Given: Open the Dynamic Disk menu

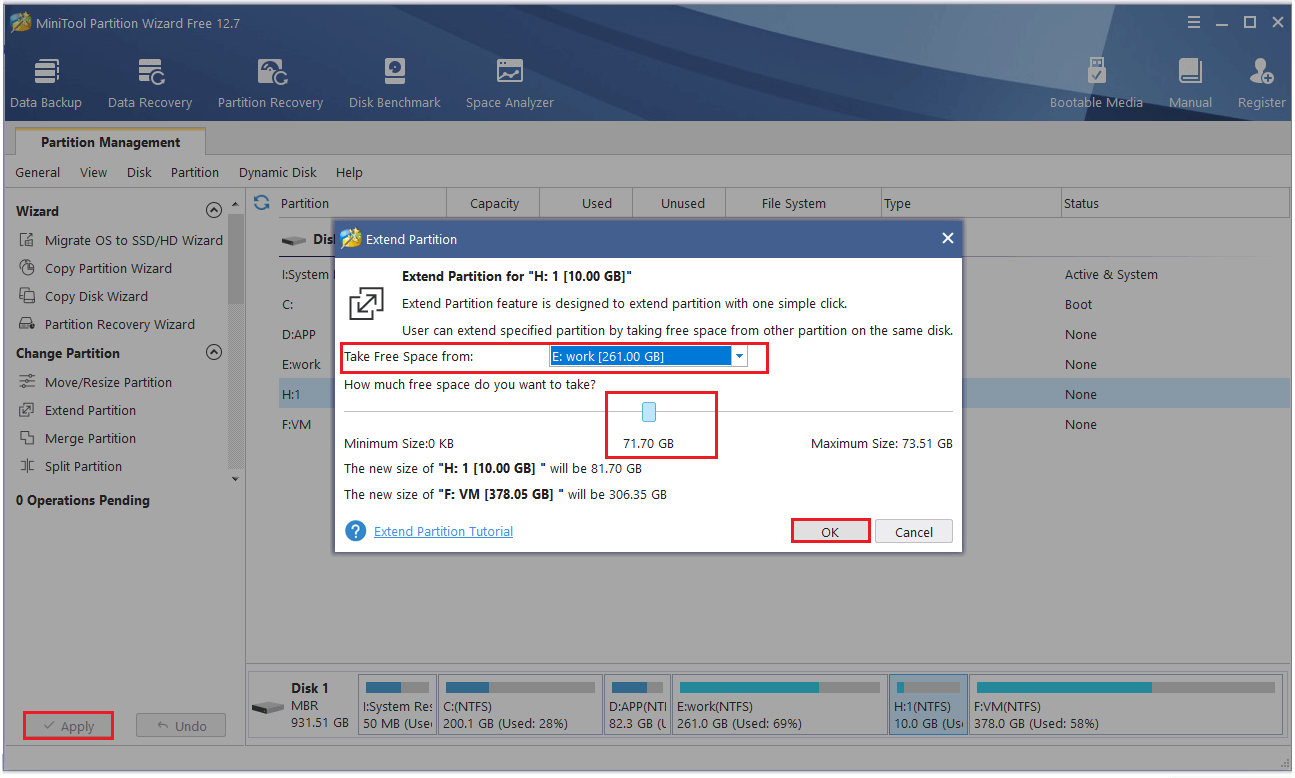Looking at the screenshot, I should 278,172.
